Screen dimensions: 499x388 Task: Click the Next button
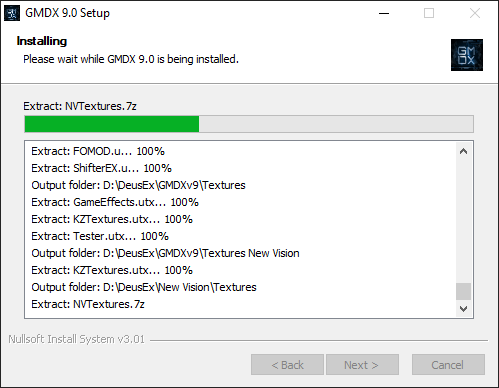click(362, 365)
